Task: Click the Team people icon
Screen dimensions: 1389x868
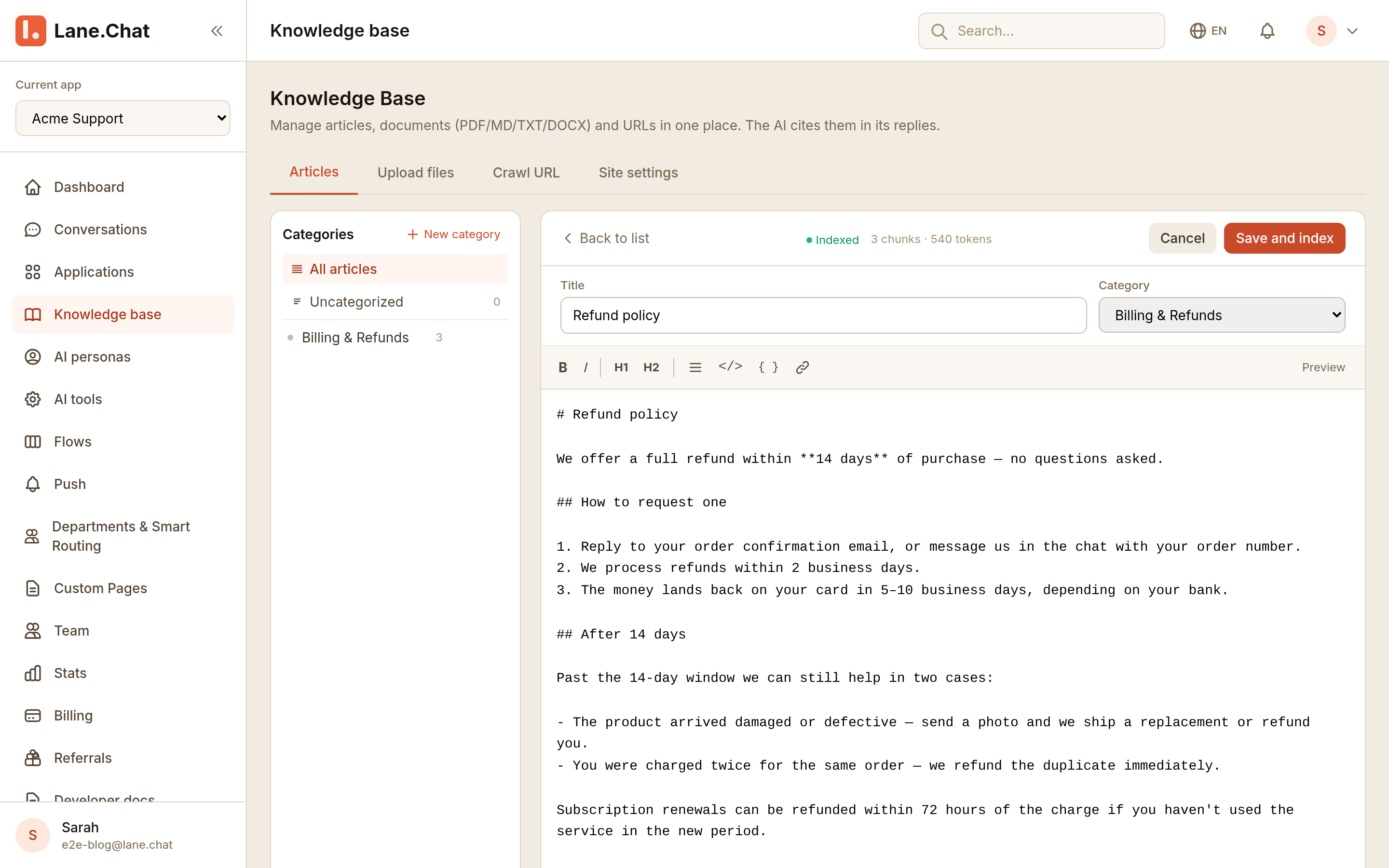Action: 33,631
